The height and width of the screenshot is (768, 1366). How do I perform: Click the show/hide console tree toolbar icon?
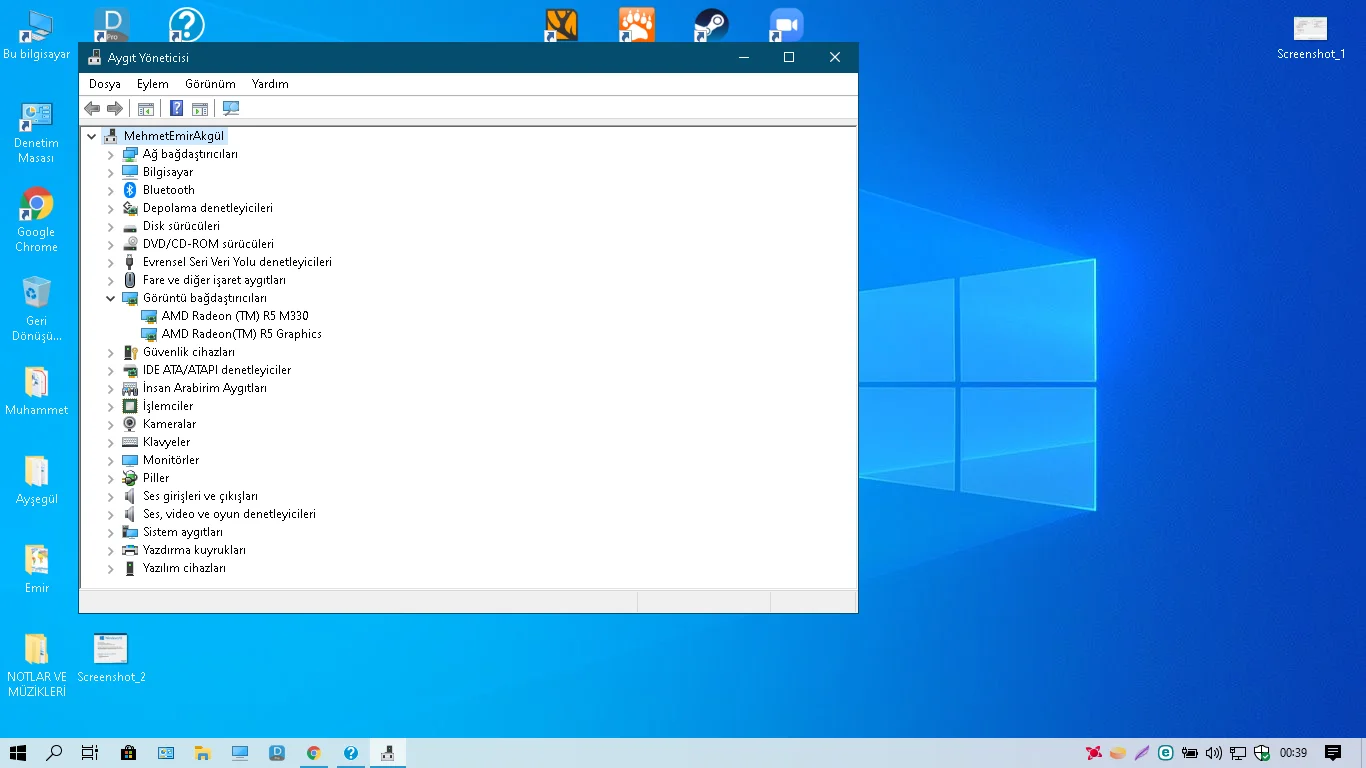coord(146,108)
